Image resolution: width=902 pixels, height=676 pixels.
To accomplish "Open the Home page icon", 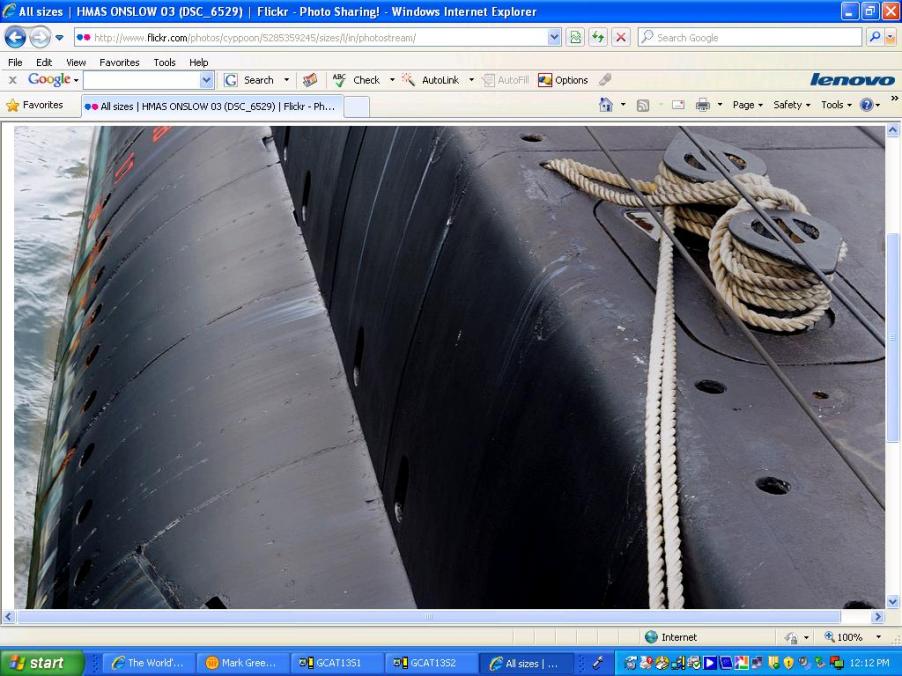I will click(605, 105).
